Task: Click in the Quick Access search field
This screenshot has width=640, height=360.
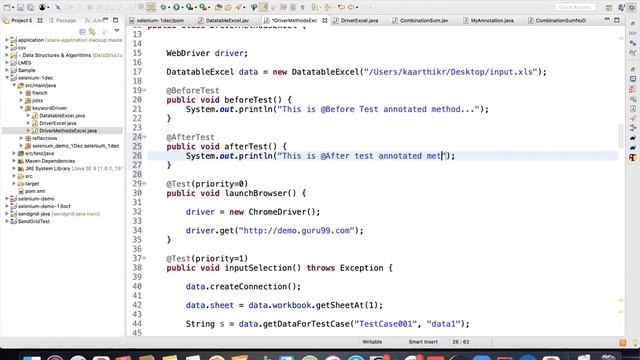Action: 575,7
